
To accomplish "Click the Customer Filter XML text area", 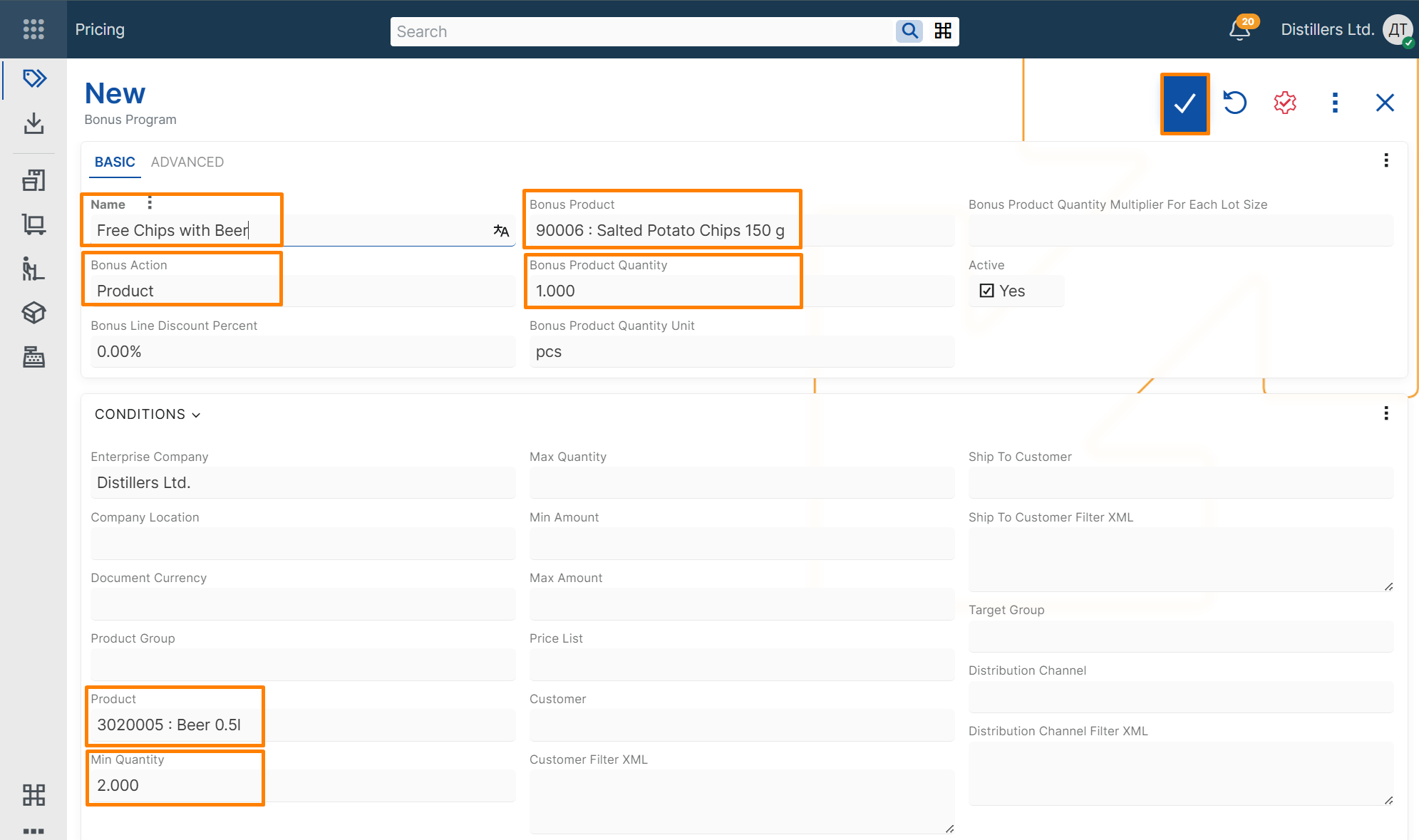I will [x=741, y=802].
